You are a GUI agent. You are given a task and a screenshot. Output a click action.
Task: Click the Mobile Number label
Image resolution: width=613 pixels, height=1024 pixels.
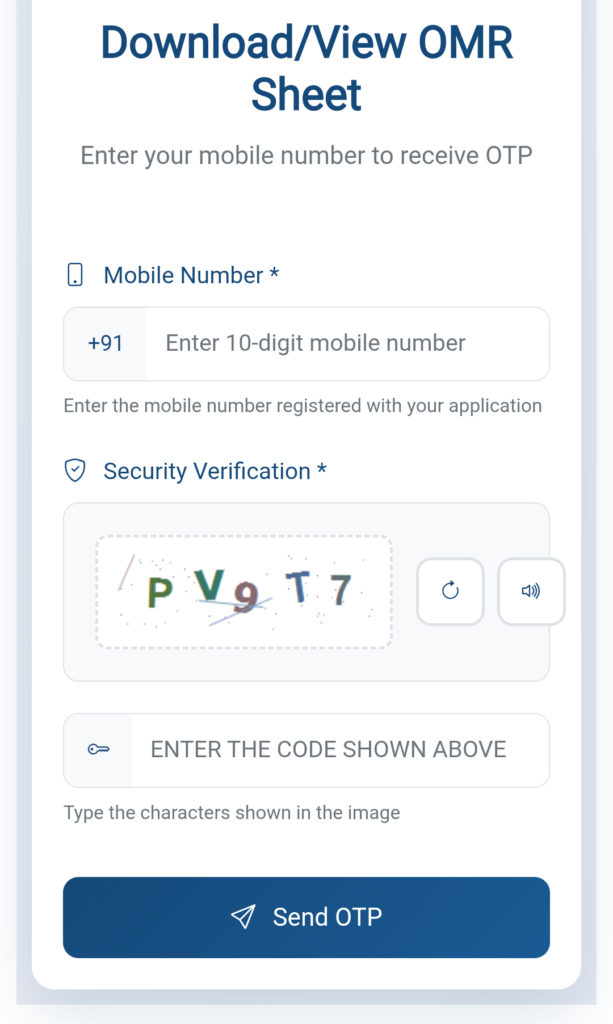183,275
